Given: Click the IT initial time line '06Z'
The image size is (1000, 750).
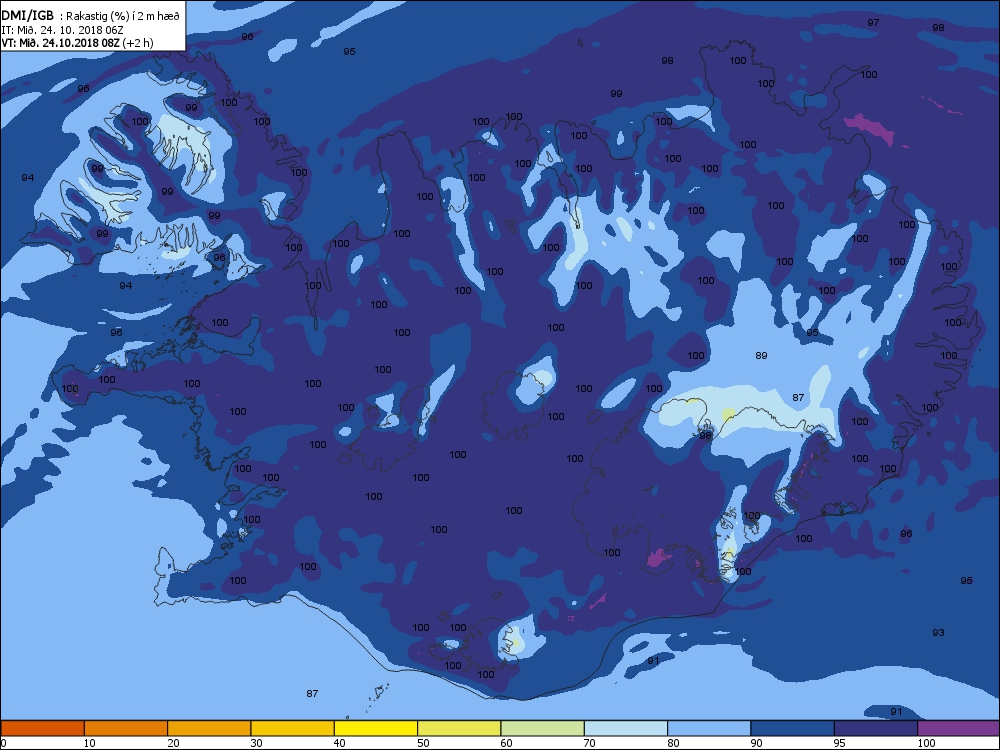Looking at the screenshot, I should coord(62,30).
